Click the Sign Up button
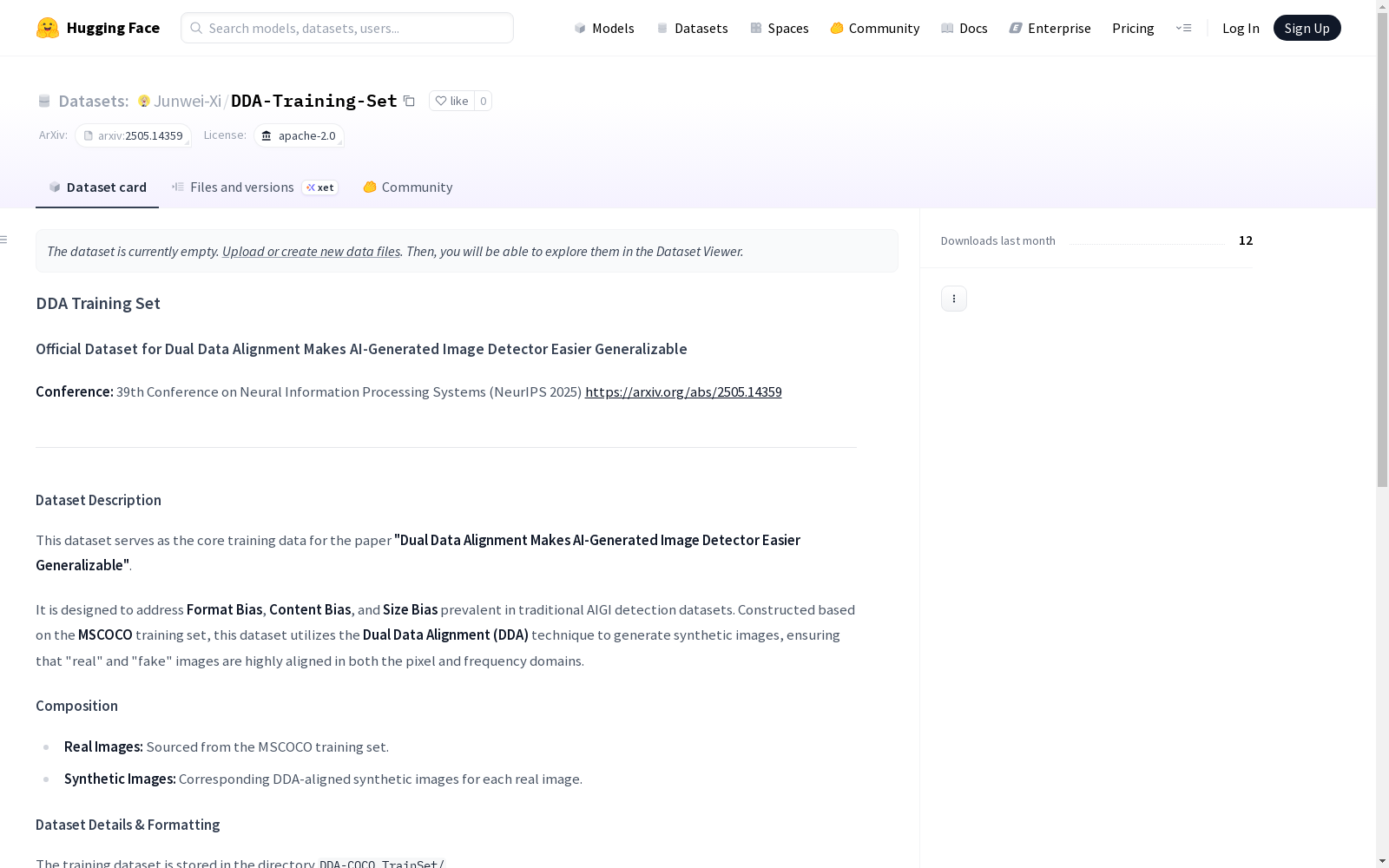Screen dimensions: 1389x868 (x=1307, y=28)
